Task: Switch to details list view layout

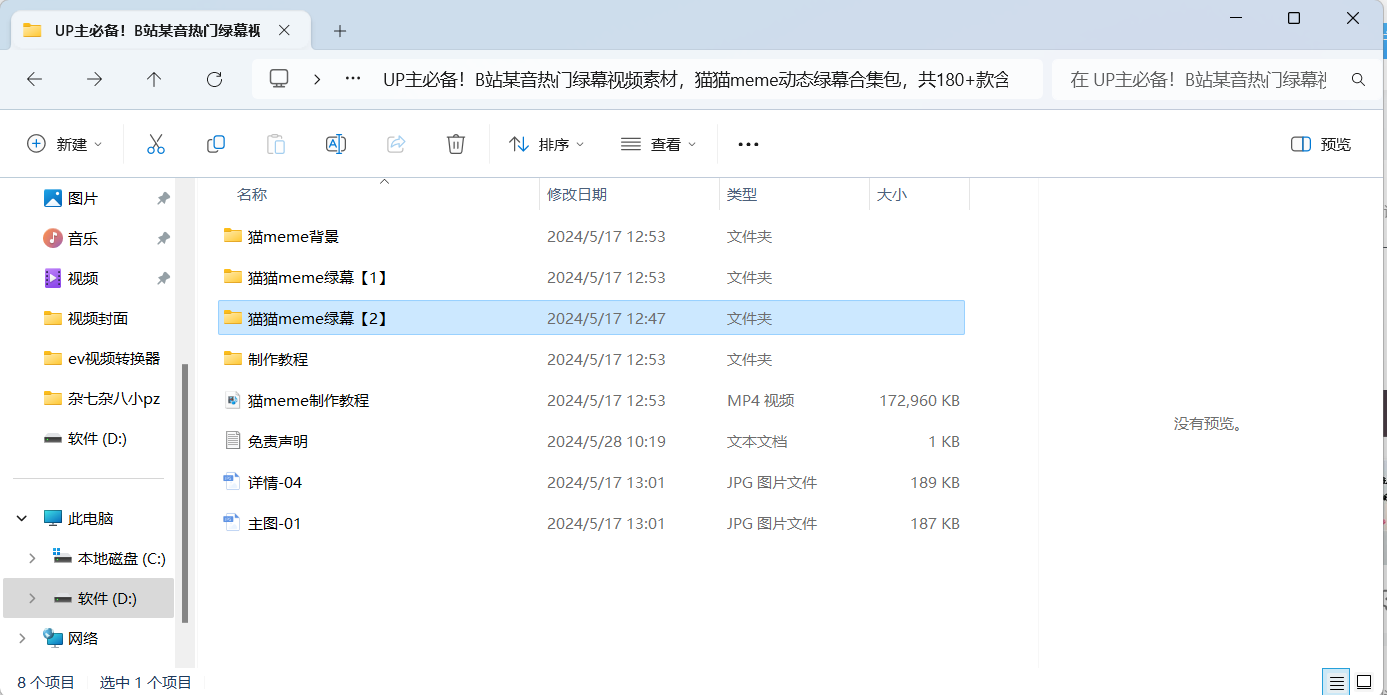Action: point(1336,682)
